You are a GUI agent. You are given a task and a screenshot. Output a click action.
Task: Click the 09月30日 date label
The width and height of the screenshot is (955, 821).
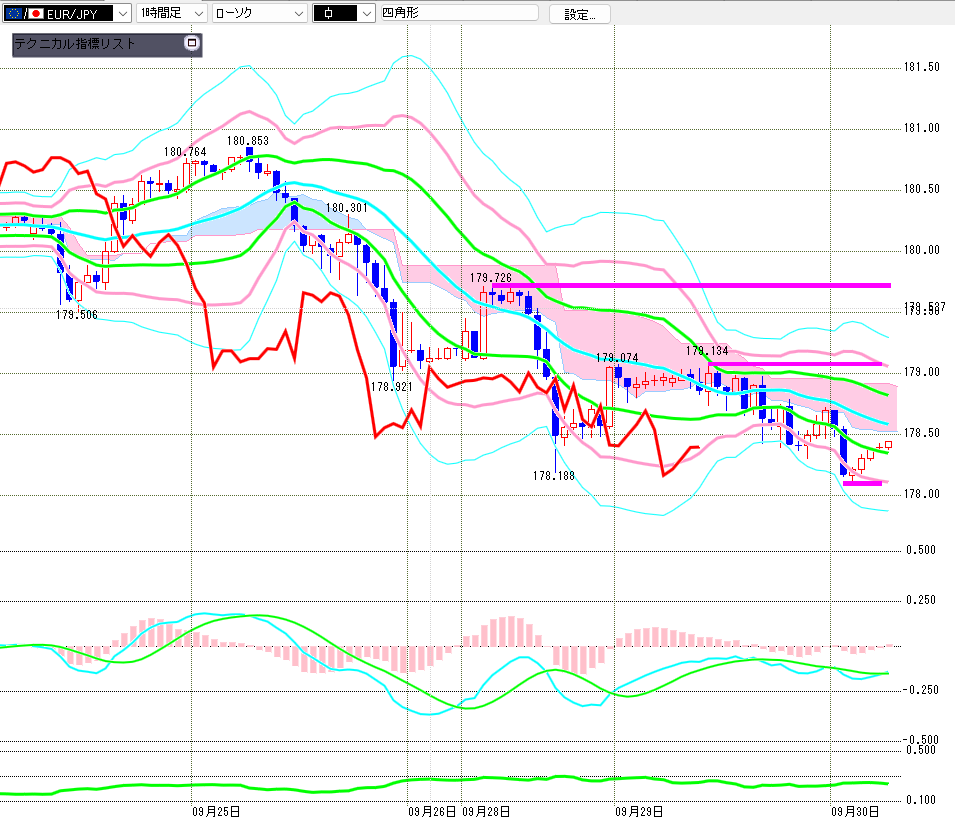(855, 812)
